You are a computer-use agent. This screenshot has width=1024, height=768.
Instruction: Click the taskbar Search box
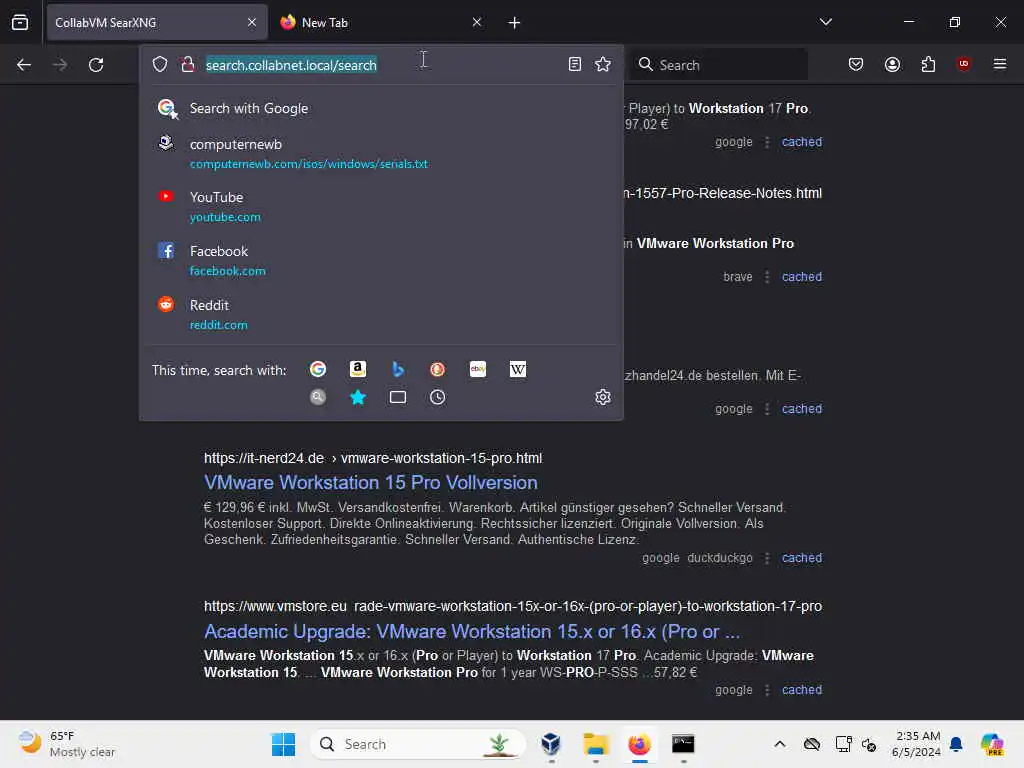click(x=419, y=744)
